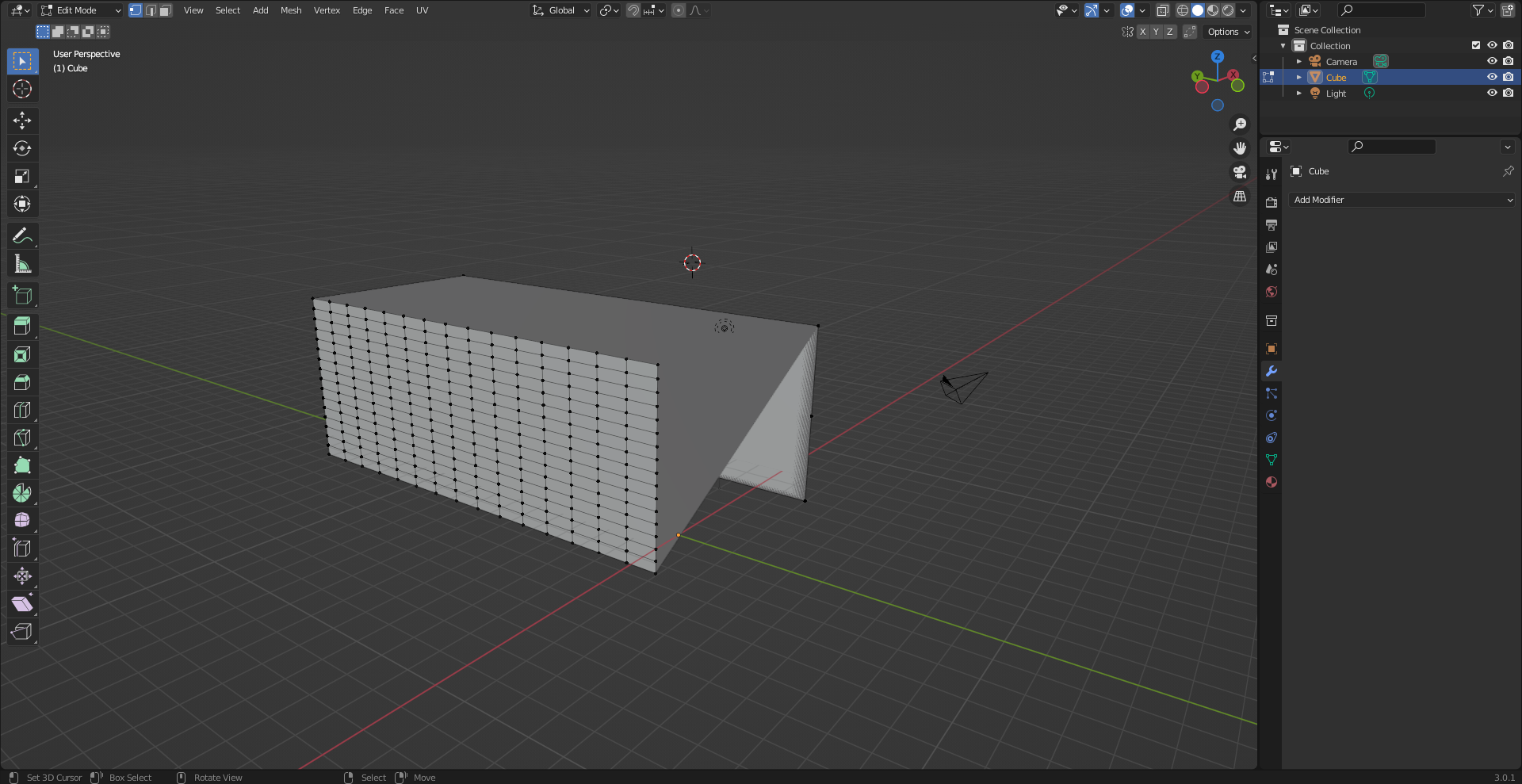Uncheck Collection exclude checkbox in outliner
Image resolution: width=1522 pixels, height=784 pixels.
pos(1476,45)
